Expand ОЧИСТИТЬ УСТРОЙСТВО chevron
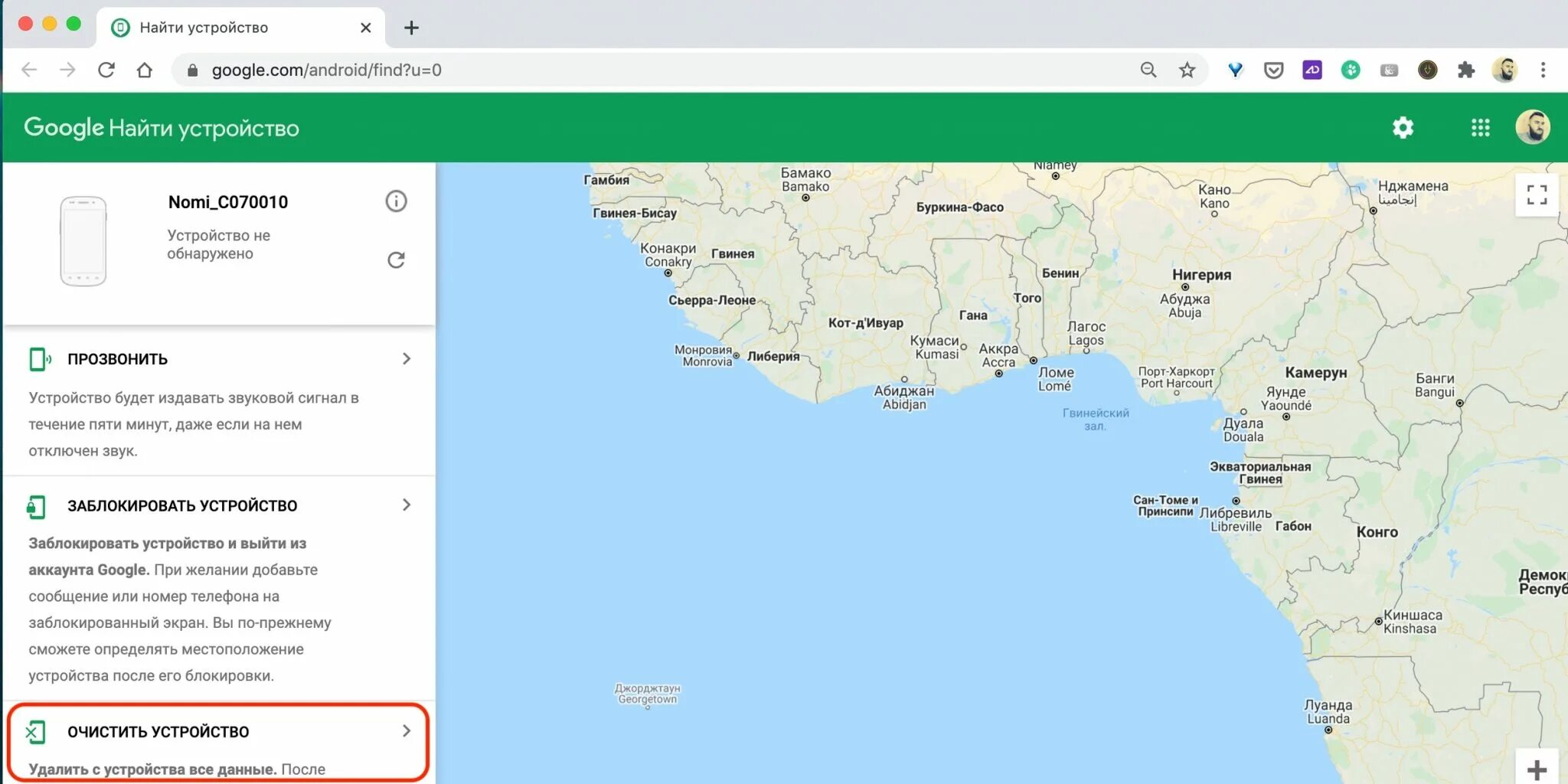The width and height of the screenshot is (1568, 784). [407, 731]
